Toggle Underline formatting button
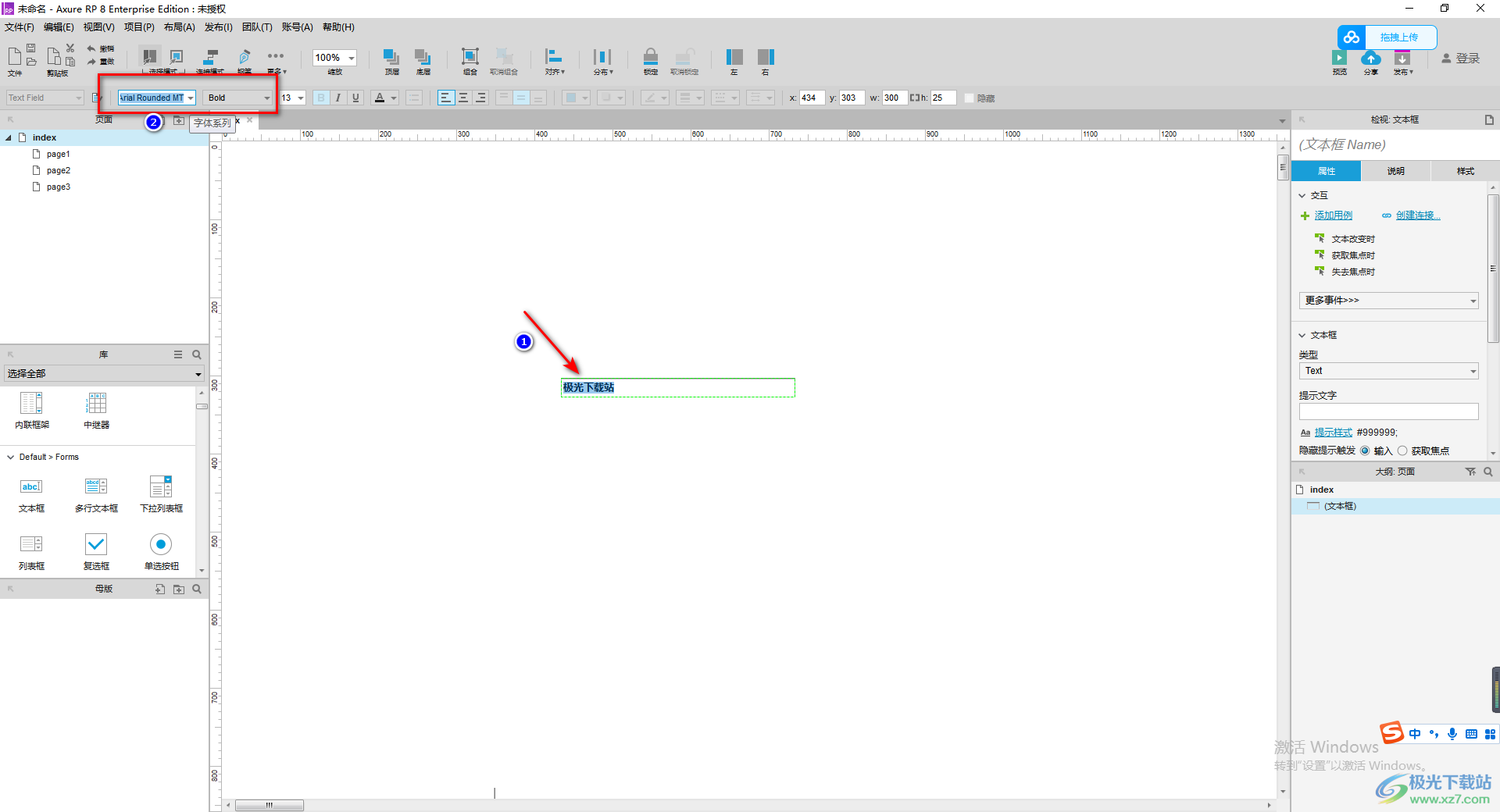The height and width of the screenshot is (812, 1500). pyautogui.click(x=355, y=98)
